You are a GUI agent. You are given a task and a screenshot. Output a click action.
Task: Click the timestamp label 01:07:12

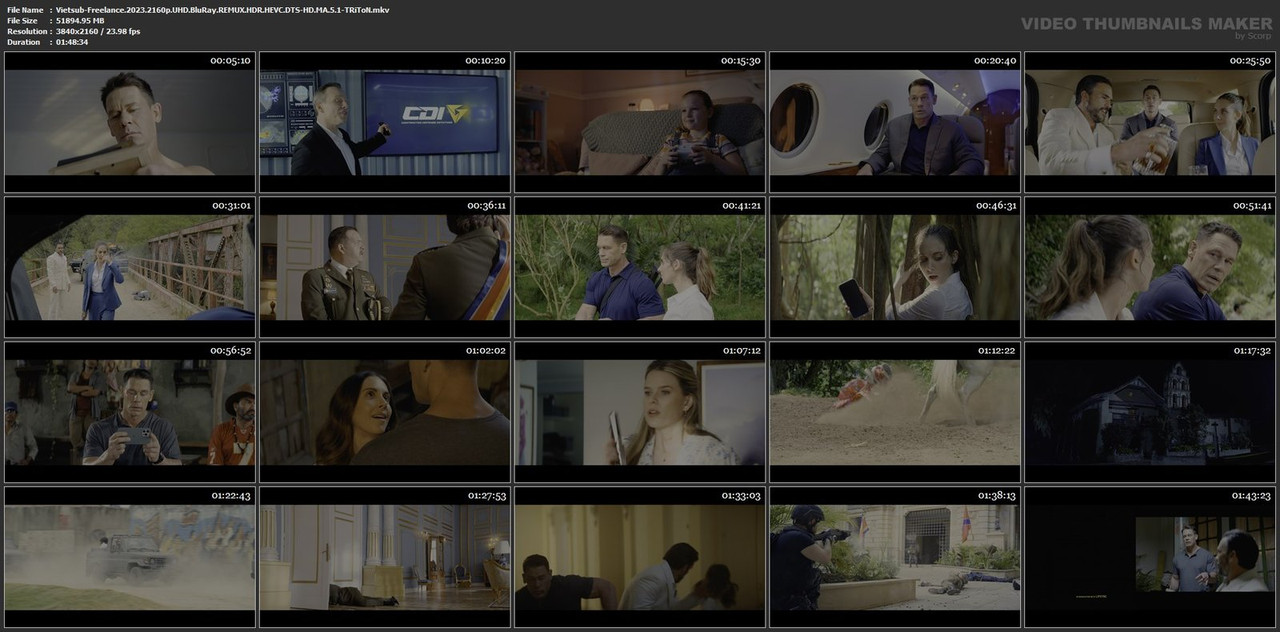[741, 351]
